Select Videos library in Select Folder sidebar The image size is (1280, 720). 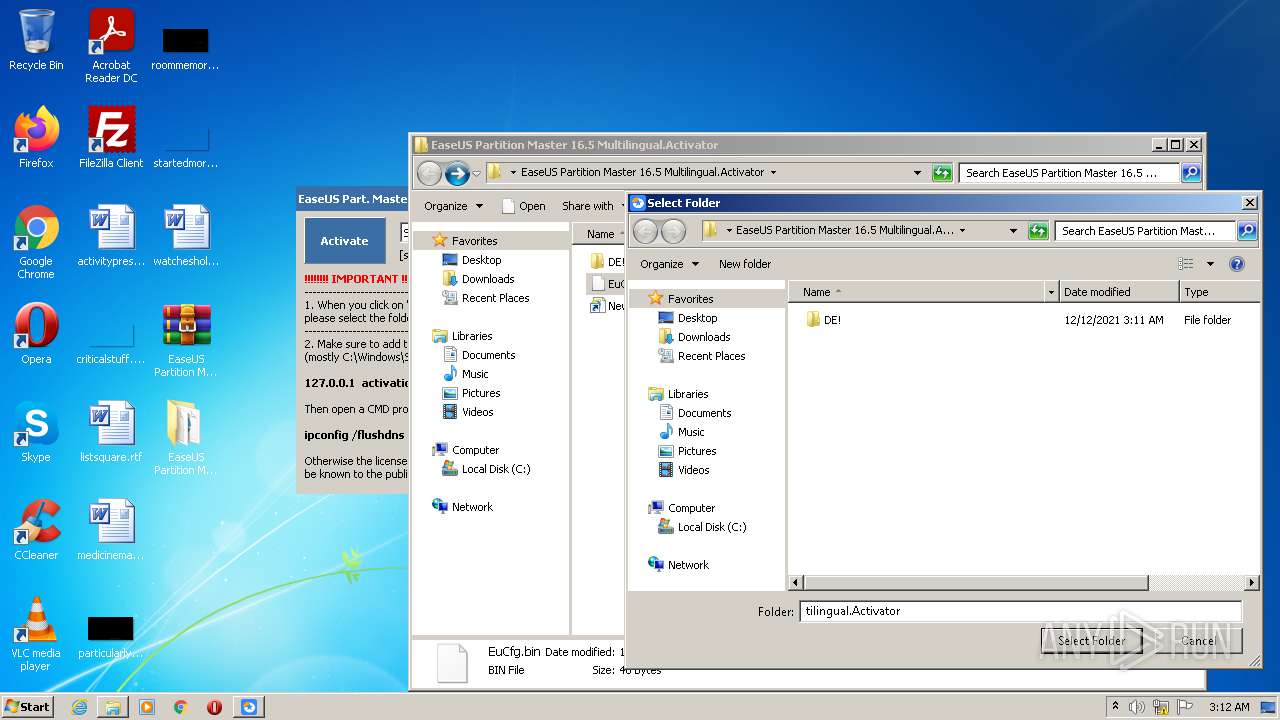[694, 470]
